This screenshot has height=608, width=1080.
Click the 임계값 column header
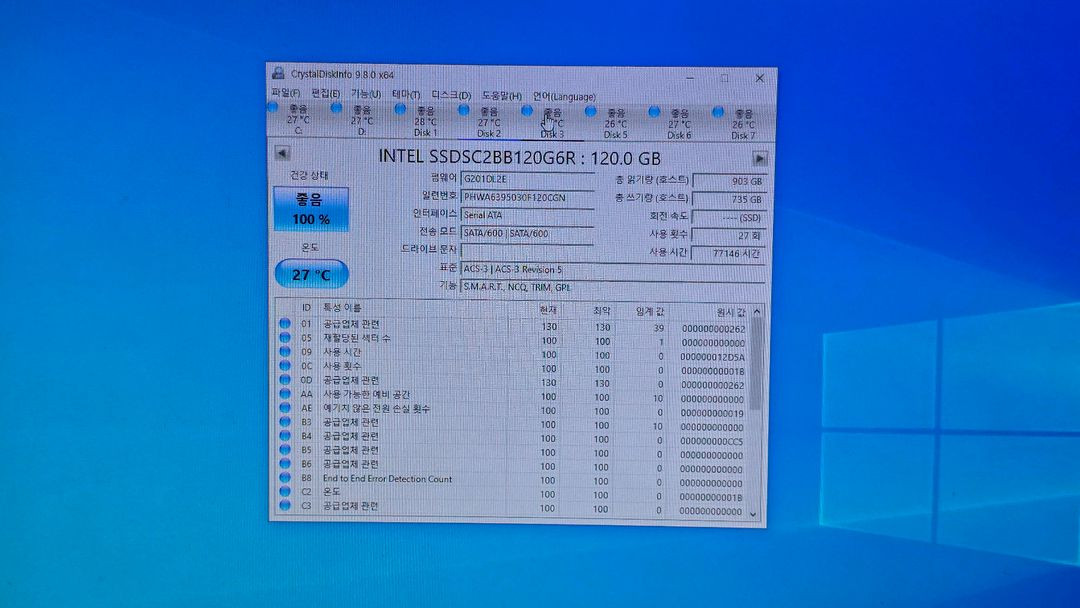tap(650, 312)
